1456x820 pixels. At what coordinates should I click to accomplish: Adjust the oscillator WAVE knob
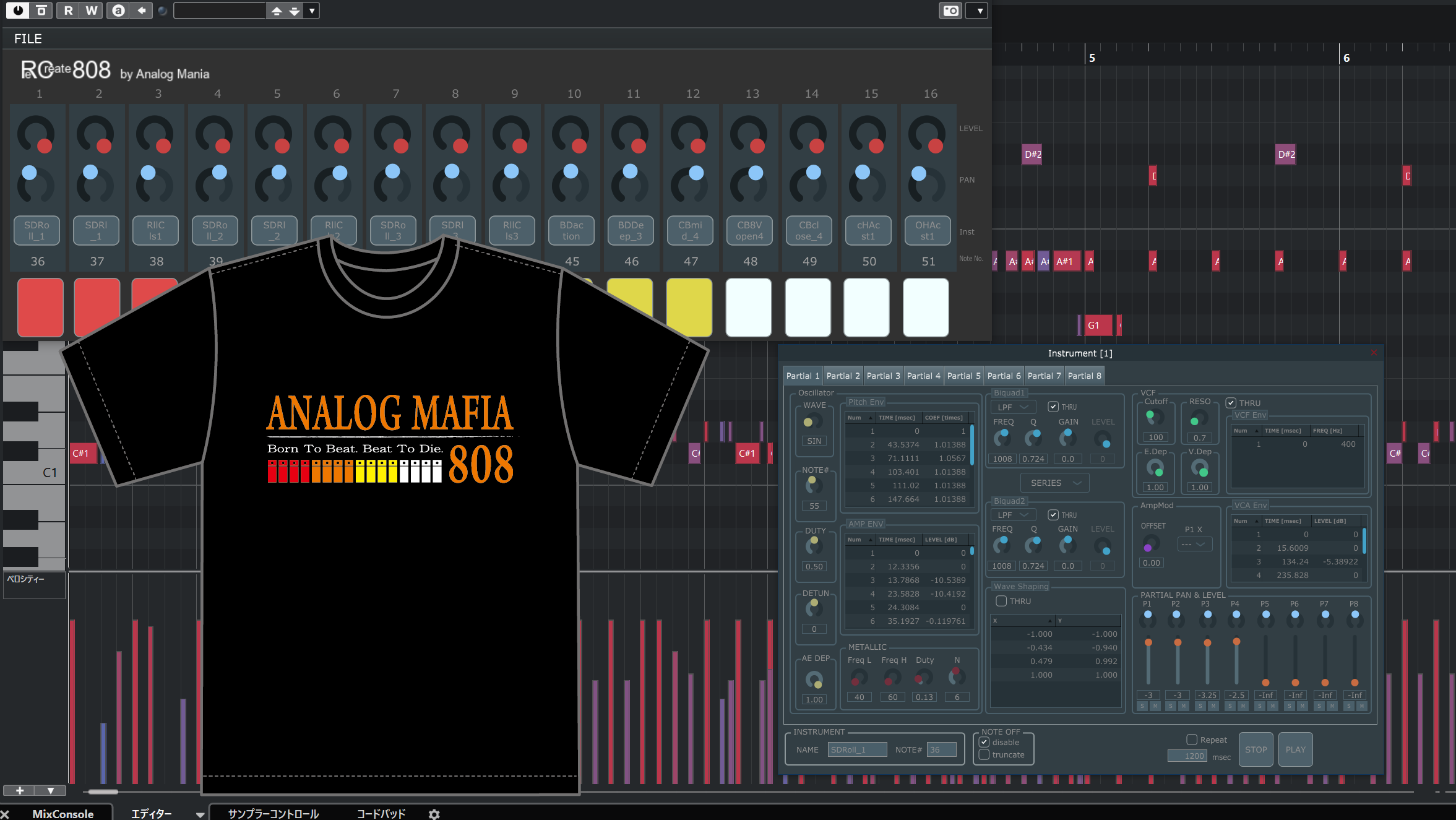[x=812, y=421]
